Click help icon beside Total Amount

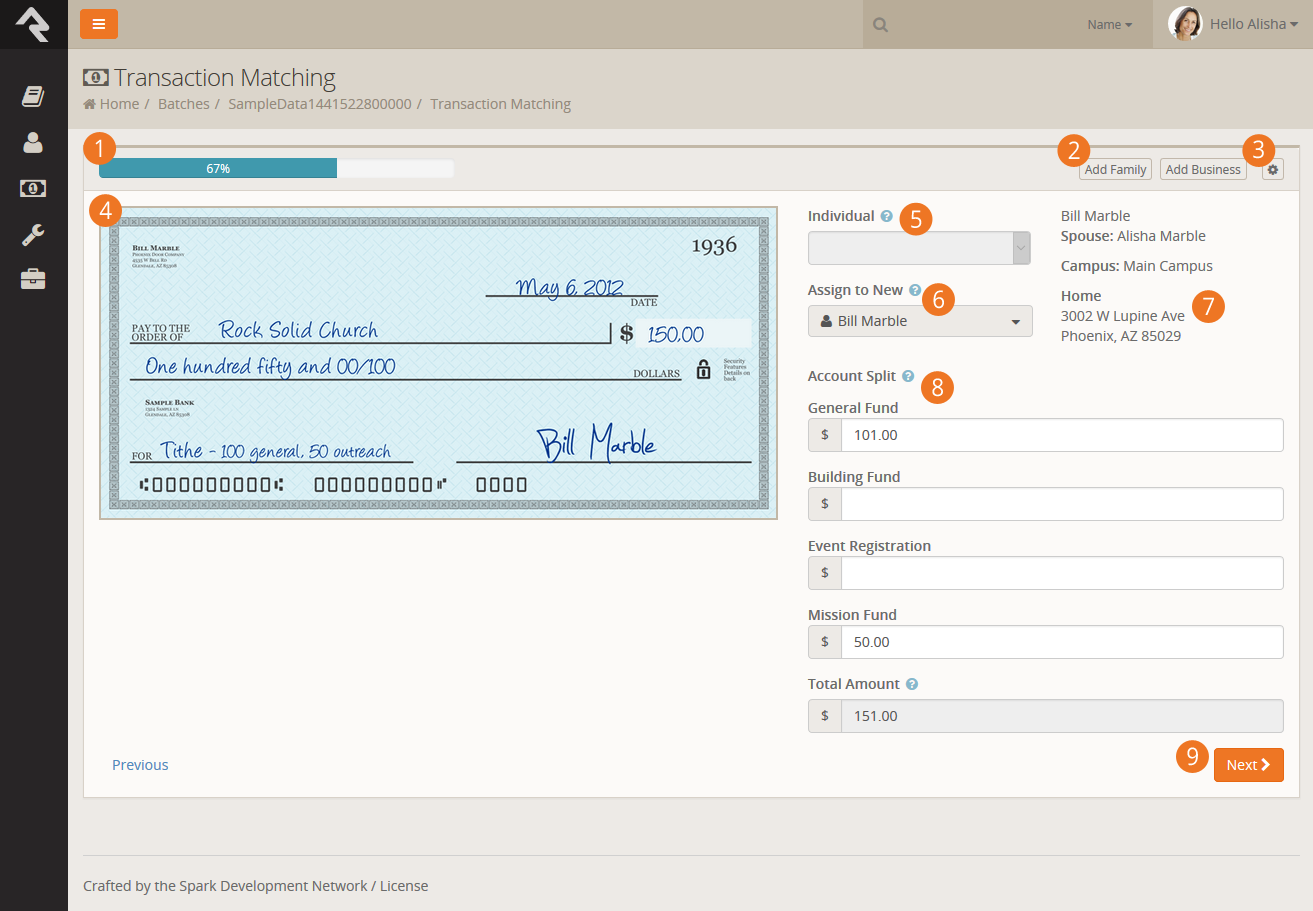click(x=911, y=685)
